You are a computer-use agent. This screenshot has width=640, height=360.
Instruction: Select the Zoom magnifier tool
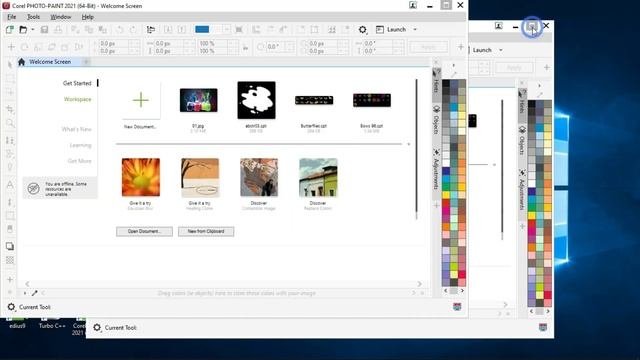[x=10, y=123]
